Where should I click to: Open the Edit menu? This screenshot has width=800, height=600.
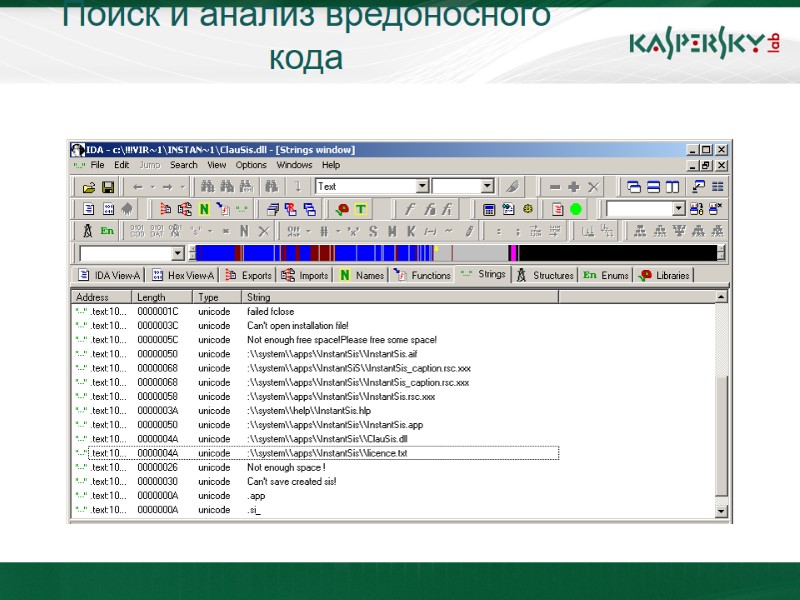[x=121, y=165]
